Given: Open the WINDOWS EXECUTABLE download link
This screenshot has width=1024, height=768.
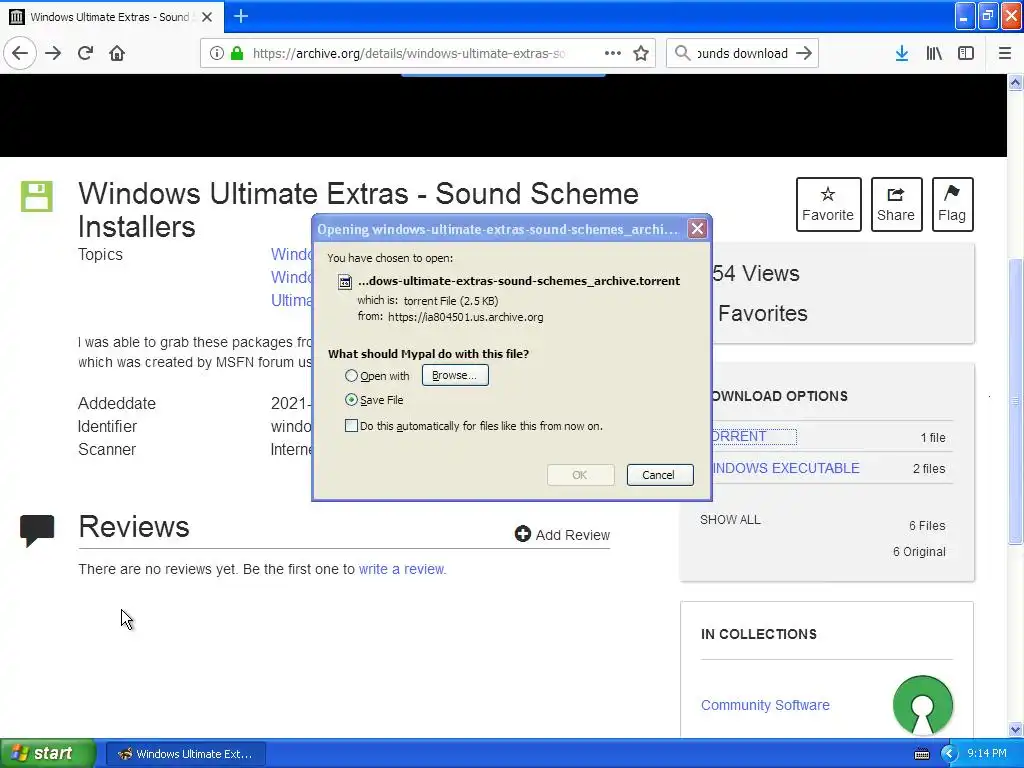Looking at the screenshot, I should 785,468.
